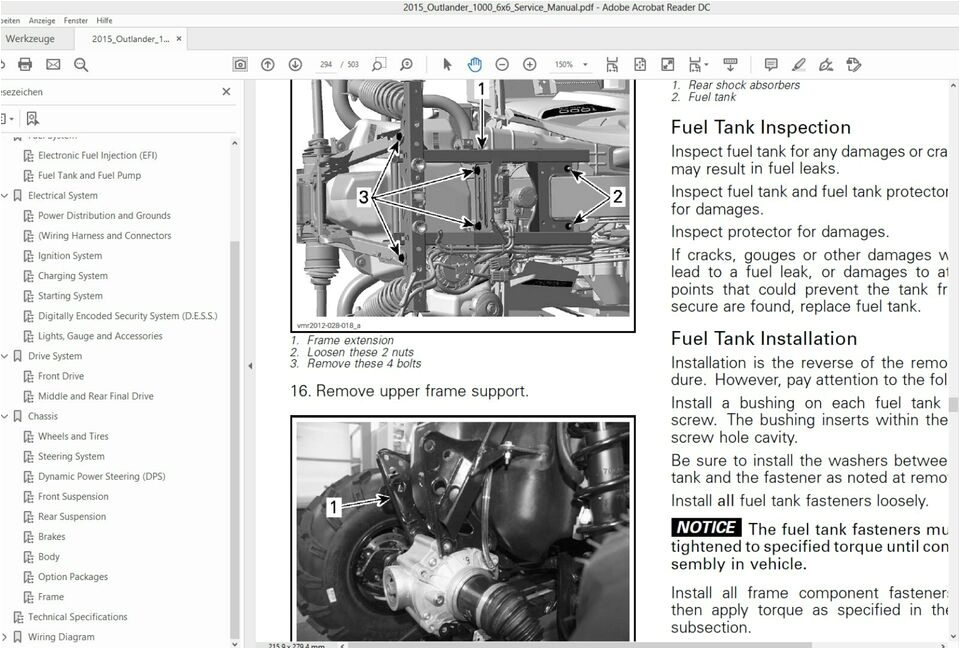This screenshot has height=649, width=960.
Task: Zoom out using the minus icon
Action: coord(502,64)
